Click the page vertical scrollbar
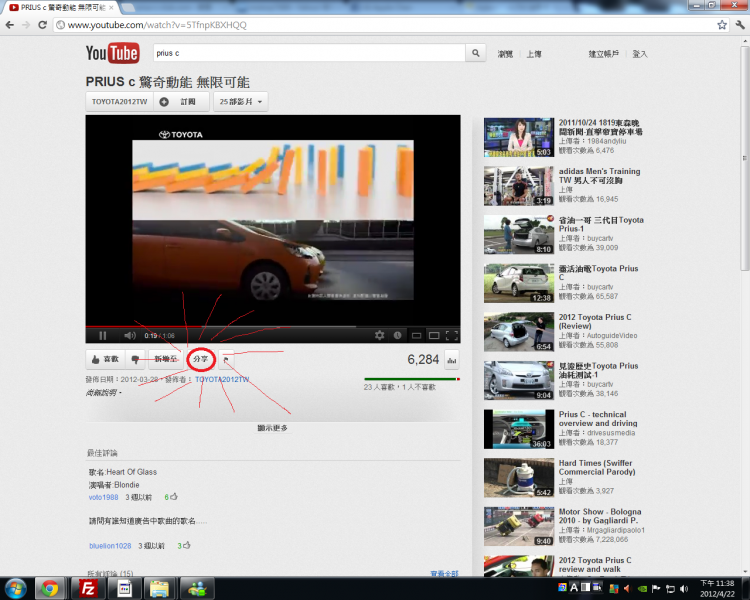Image resolution: width=750 pixels, height=600 pixels. (x=745, y=158)
